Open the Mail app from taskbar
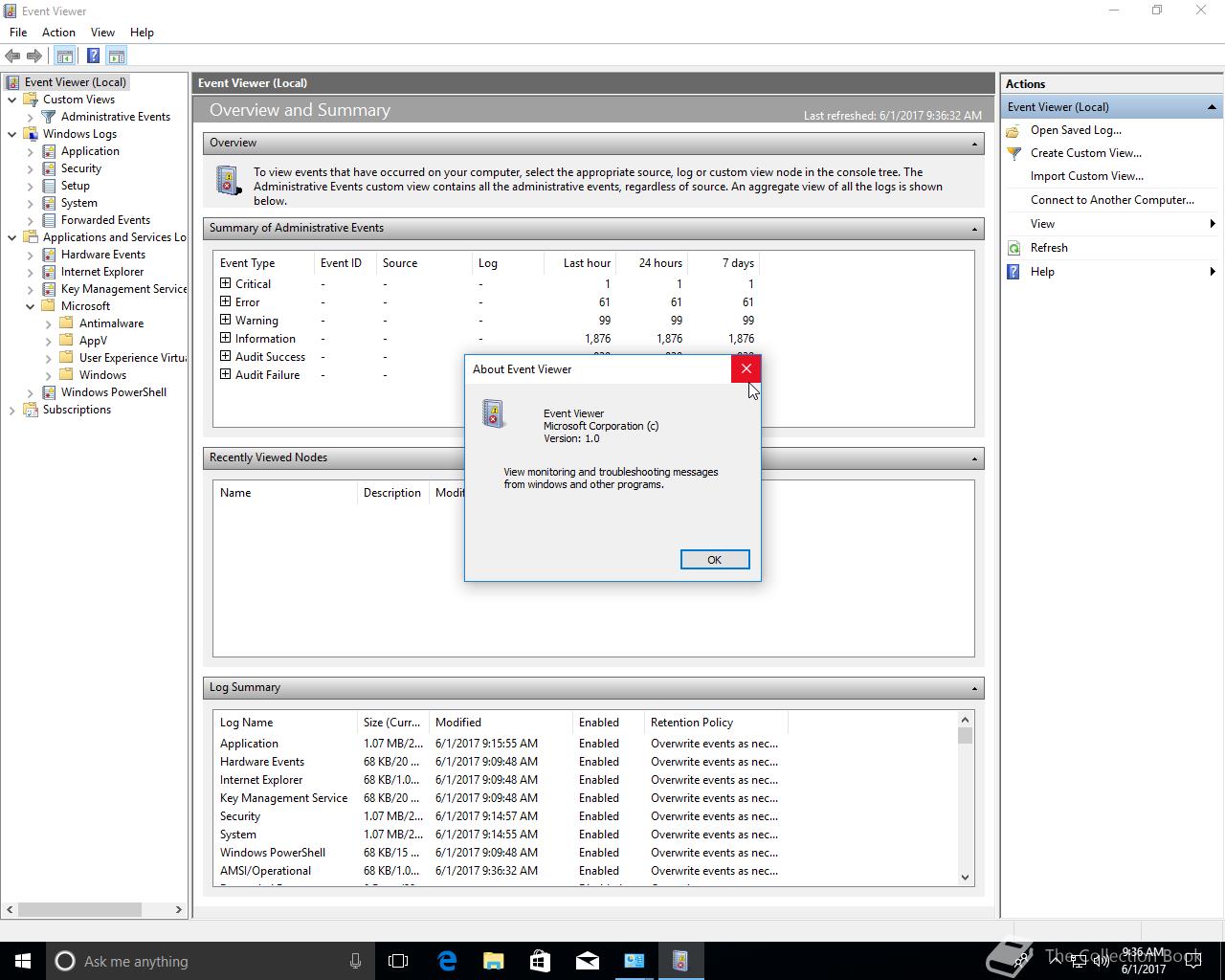 point(587,961)
